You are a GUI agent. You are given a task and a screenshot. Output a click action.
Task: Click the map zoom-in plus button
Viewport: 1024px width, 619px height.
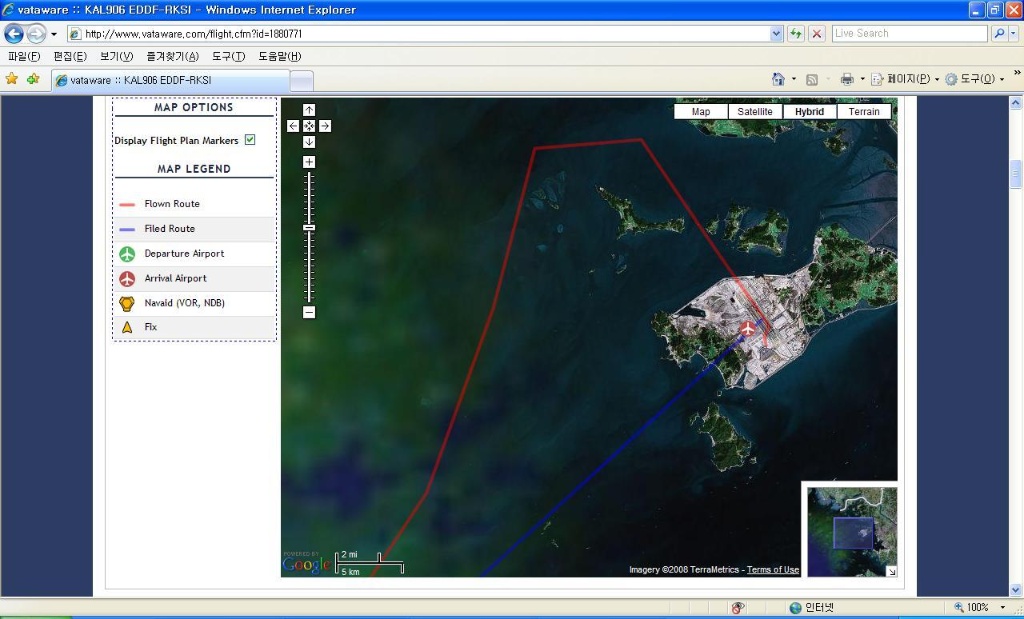309,162
